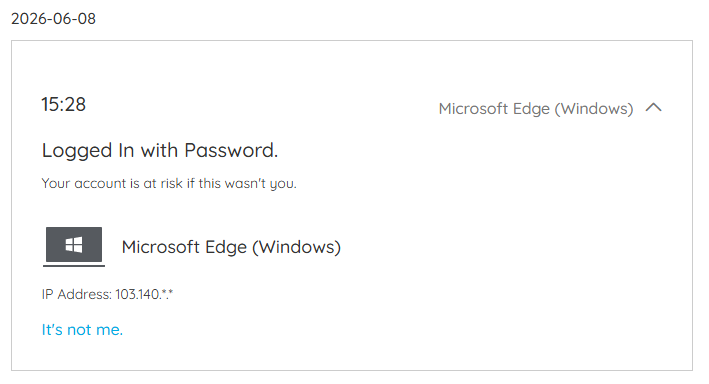This screenshot has width=709, height=384.
Task: Click the "IP Address:" label
Action: [x=76, y=294]
